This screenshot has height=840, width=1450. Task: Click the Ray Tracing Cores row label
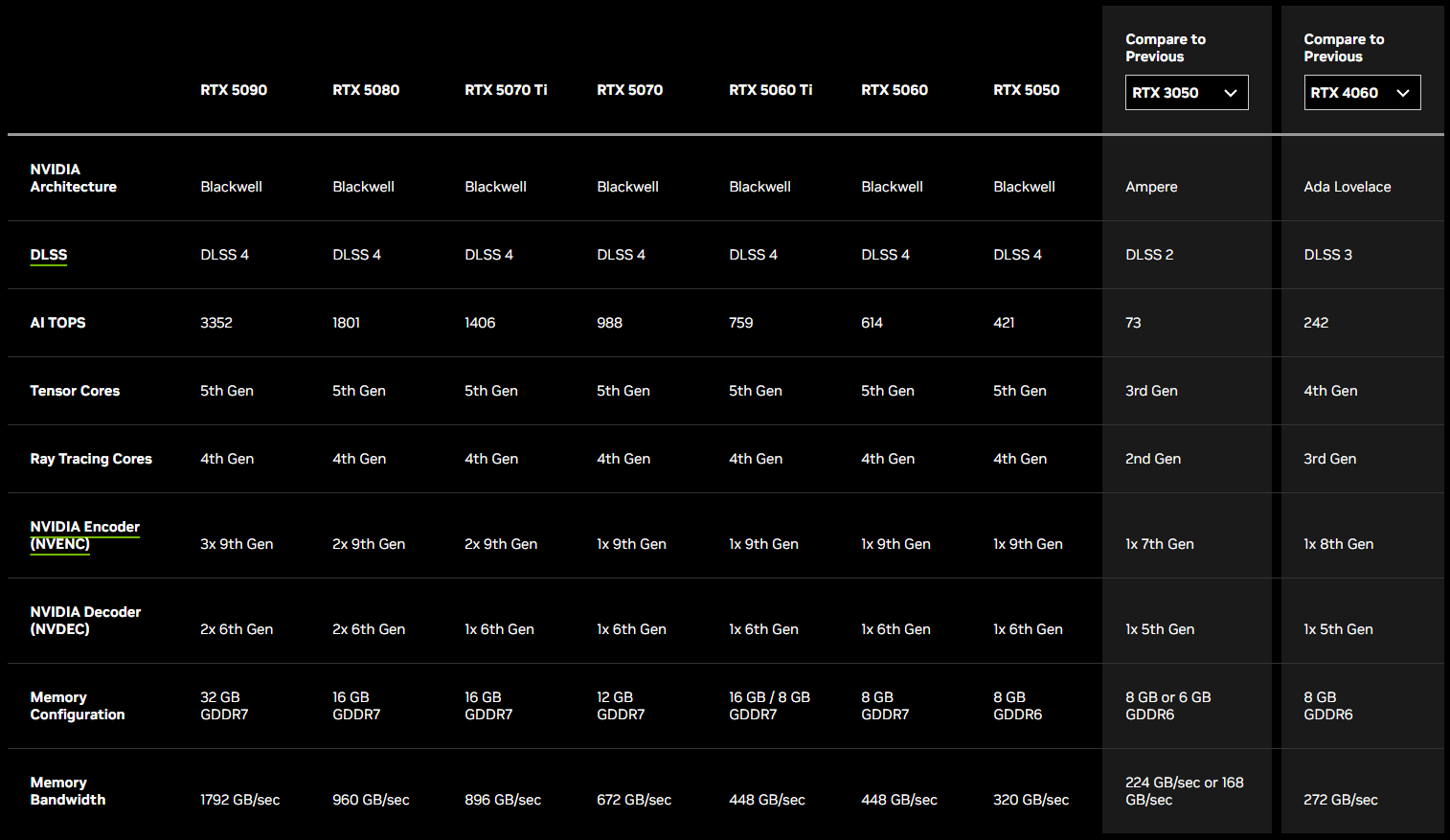(91, 459)
